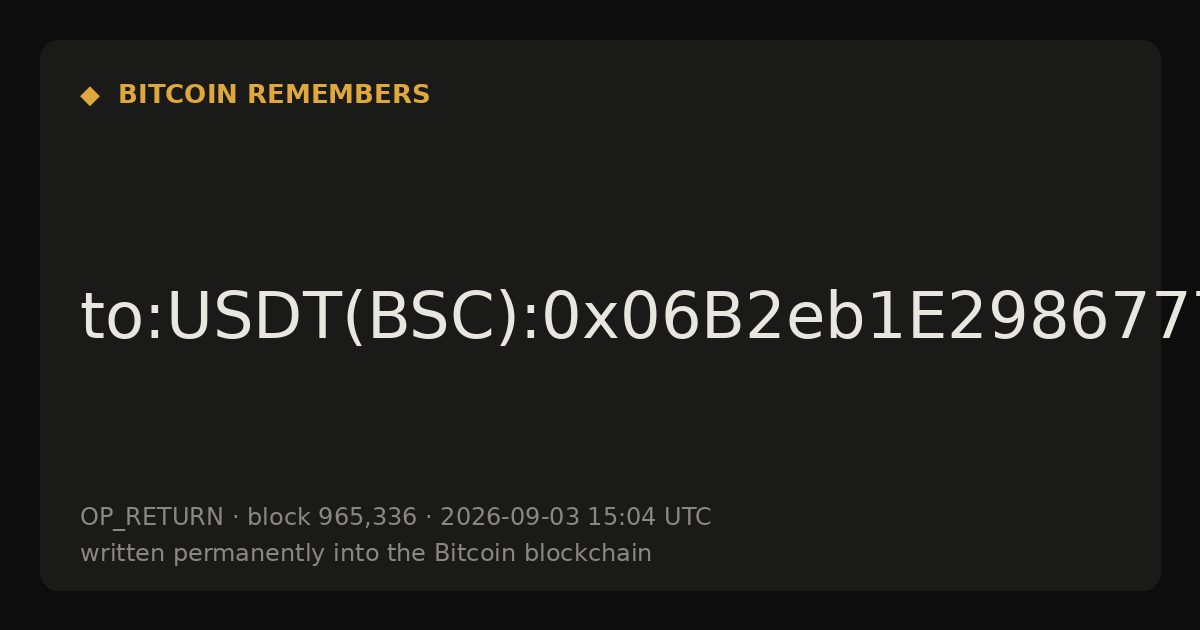Click the OP_RETURN label in the footer
This screenshot has height=630, width=1200.
tap(152, 518)
